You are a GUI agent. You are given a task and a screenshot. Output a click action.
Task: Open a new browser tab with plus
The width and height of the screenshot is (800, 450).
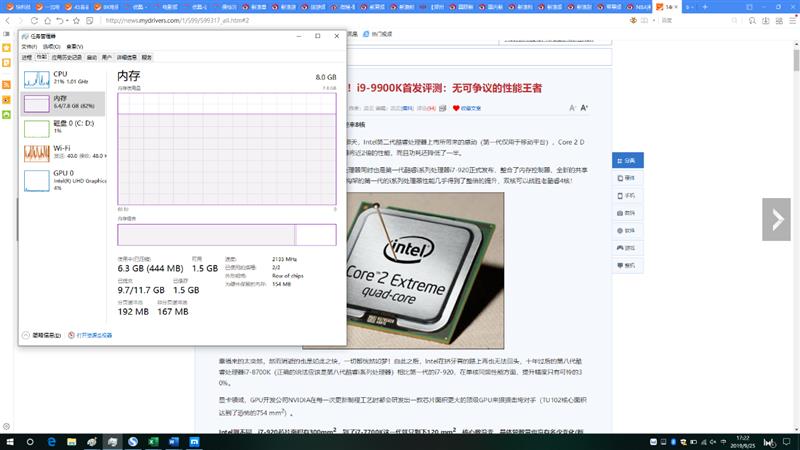click(705, 7)
